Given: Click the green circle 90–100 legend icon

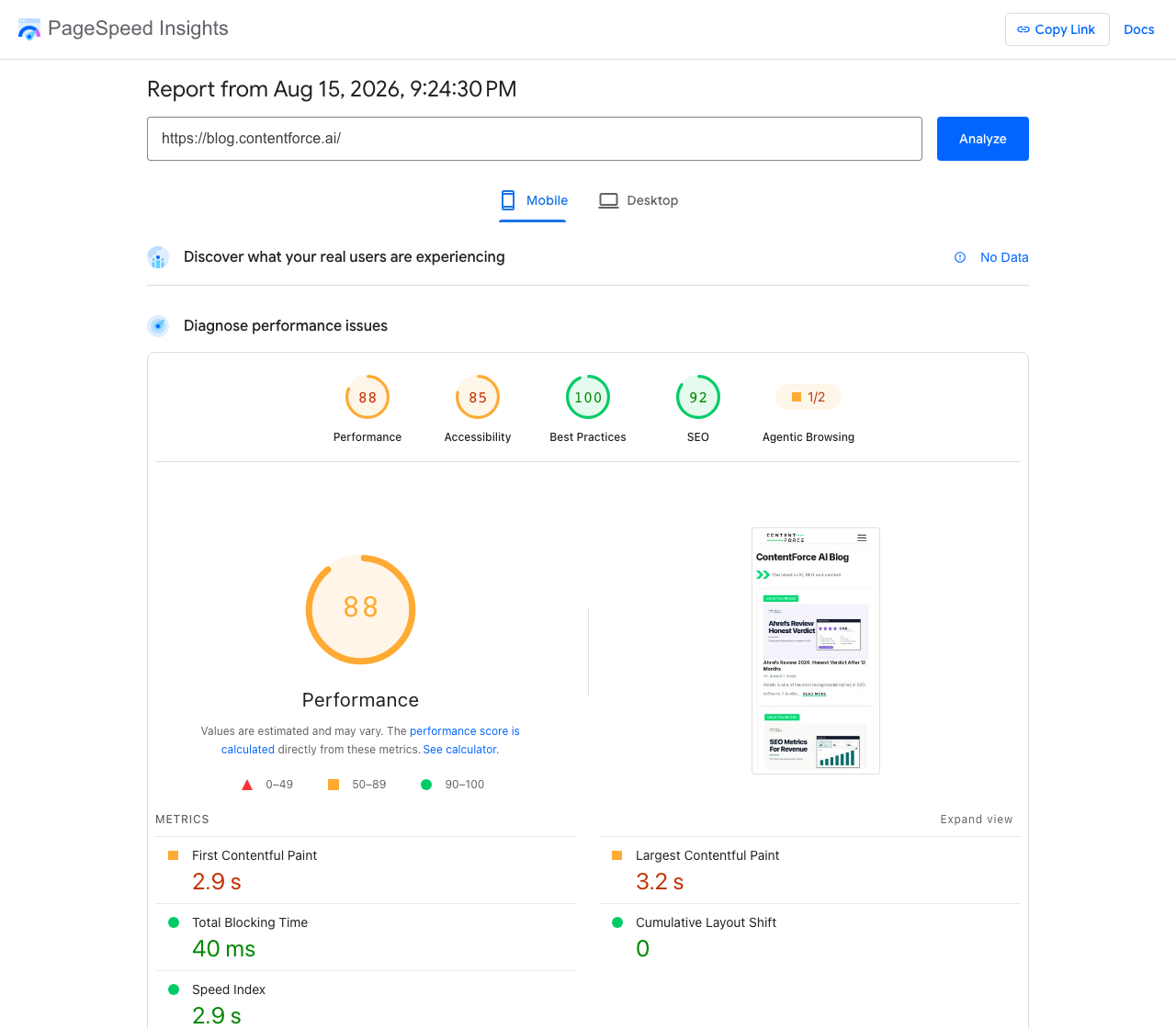Looking at the screenshot, I should tap(426, 785).
